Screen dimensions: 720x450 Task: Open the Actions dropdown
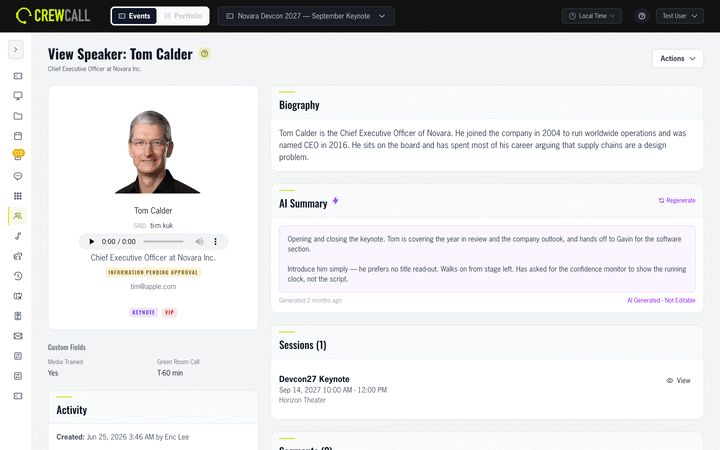click(678, 58)
